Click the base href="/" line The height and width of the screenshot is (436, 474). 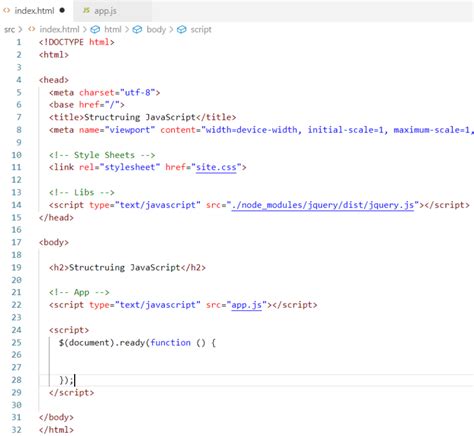pyautogui.click(x=87, y=105)
